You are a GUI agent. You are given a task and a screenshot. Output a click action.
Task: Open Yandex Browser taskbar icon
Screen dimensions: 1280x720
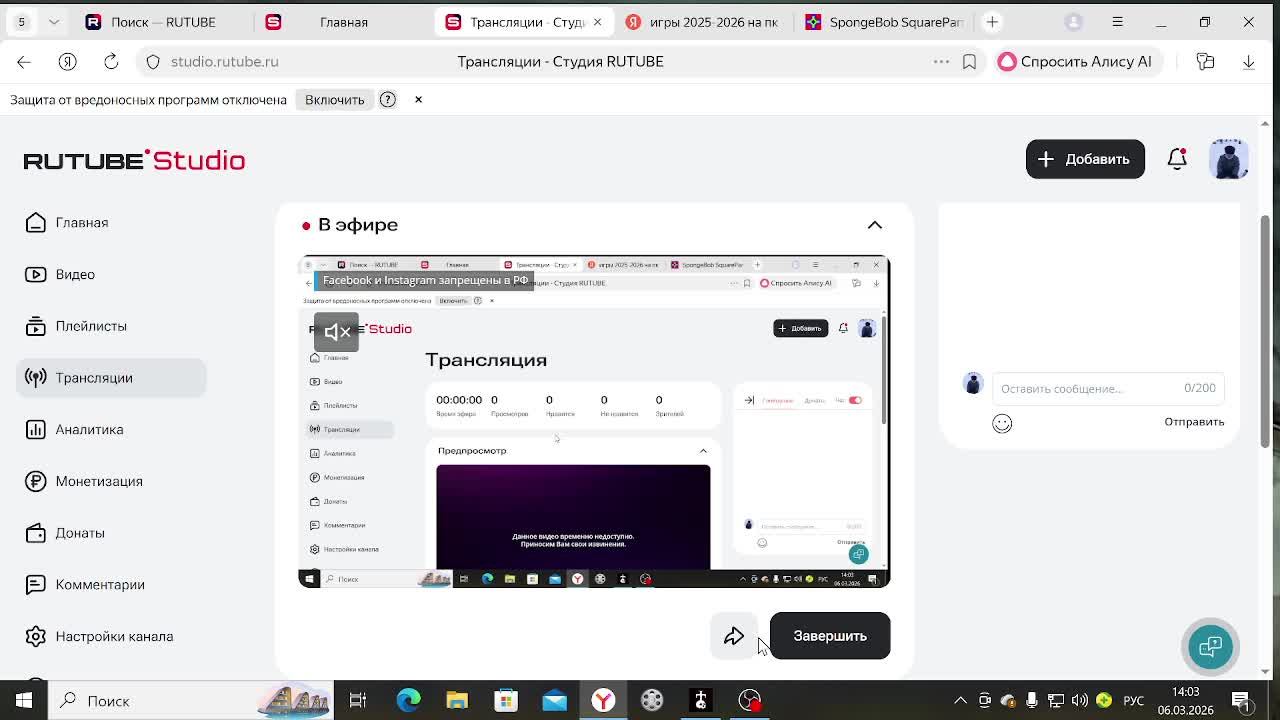[603, 701]
